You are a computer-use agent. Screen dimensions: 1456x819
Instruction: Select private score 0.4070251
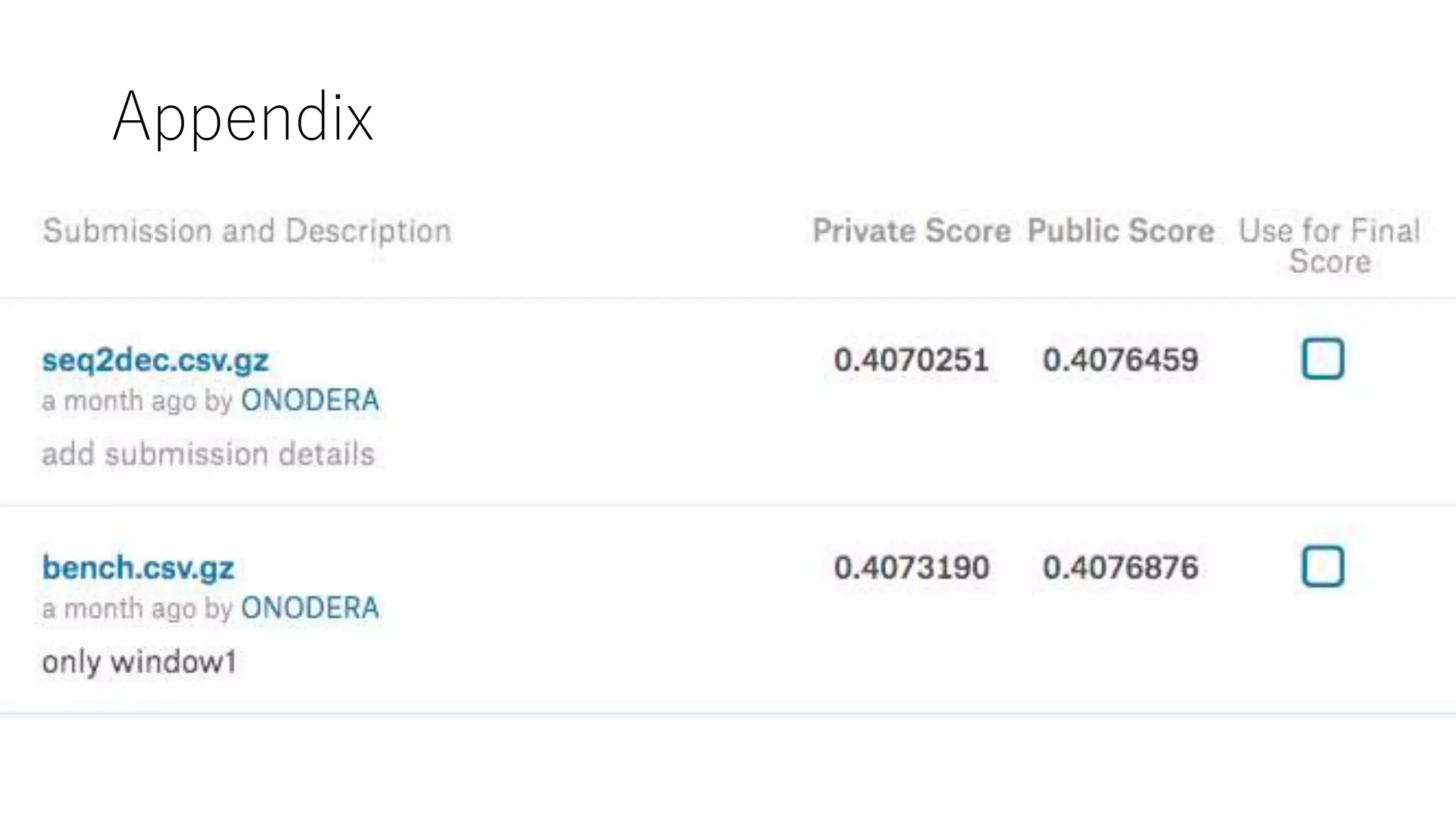click(x=911, y=360)
